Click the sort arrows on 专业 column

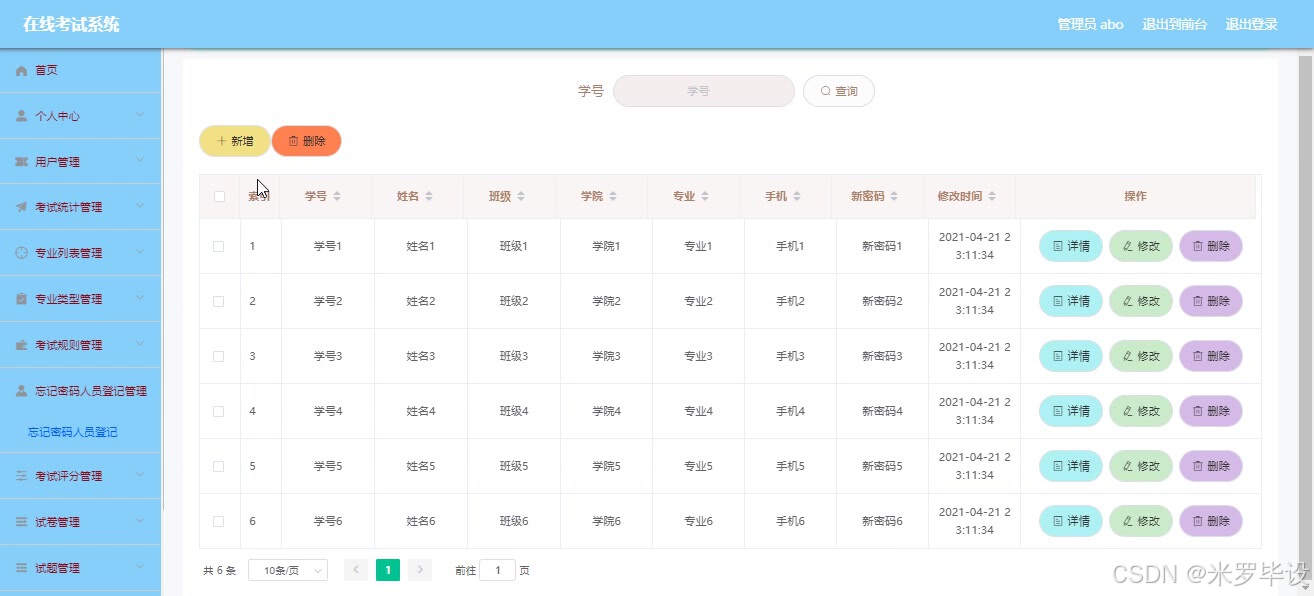click(x=705, y=196)
